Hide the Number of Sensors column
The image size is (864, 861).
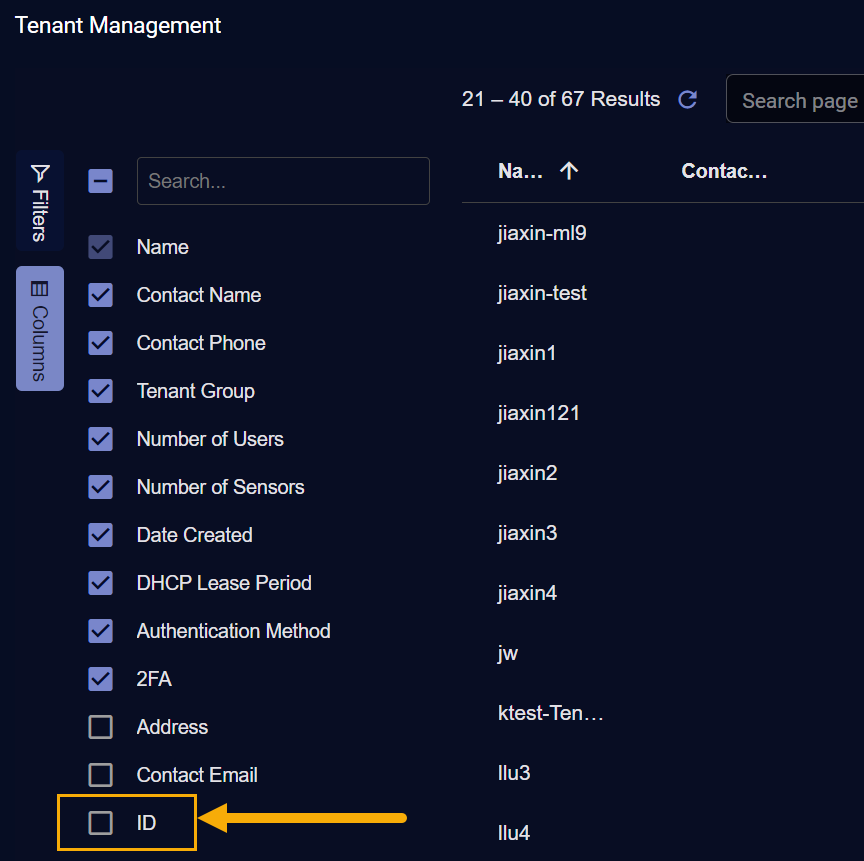coord(100,487)
